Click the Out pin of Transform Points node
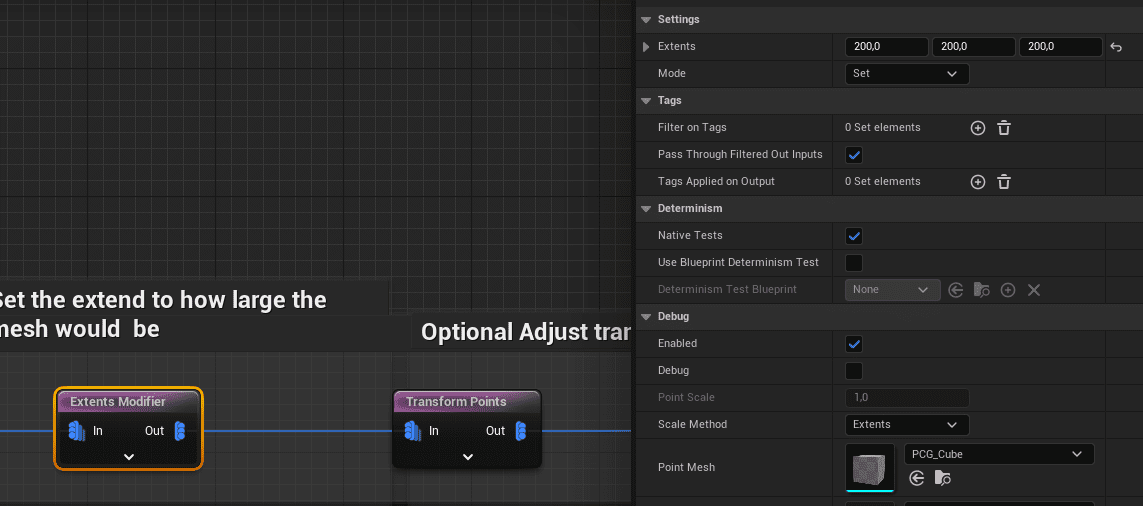Screen dimensions: 1143x506 tap(520, 431)
